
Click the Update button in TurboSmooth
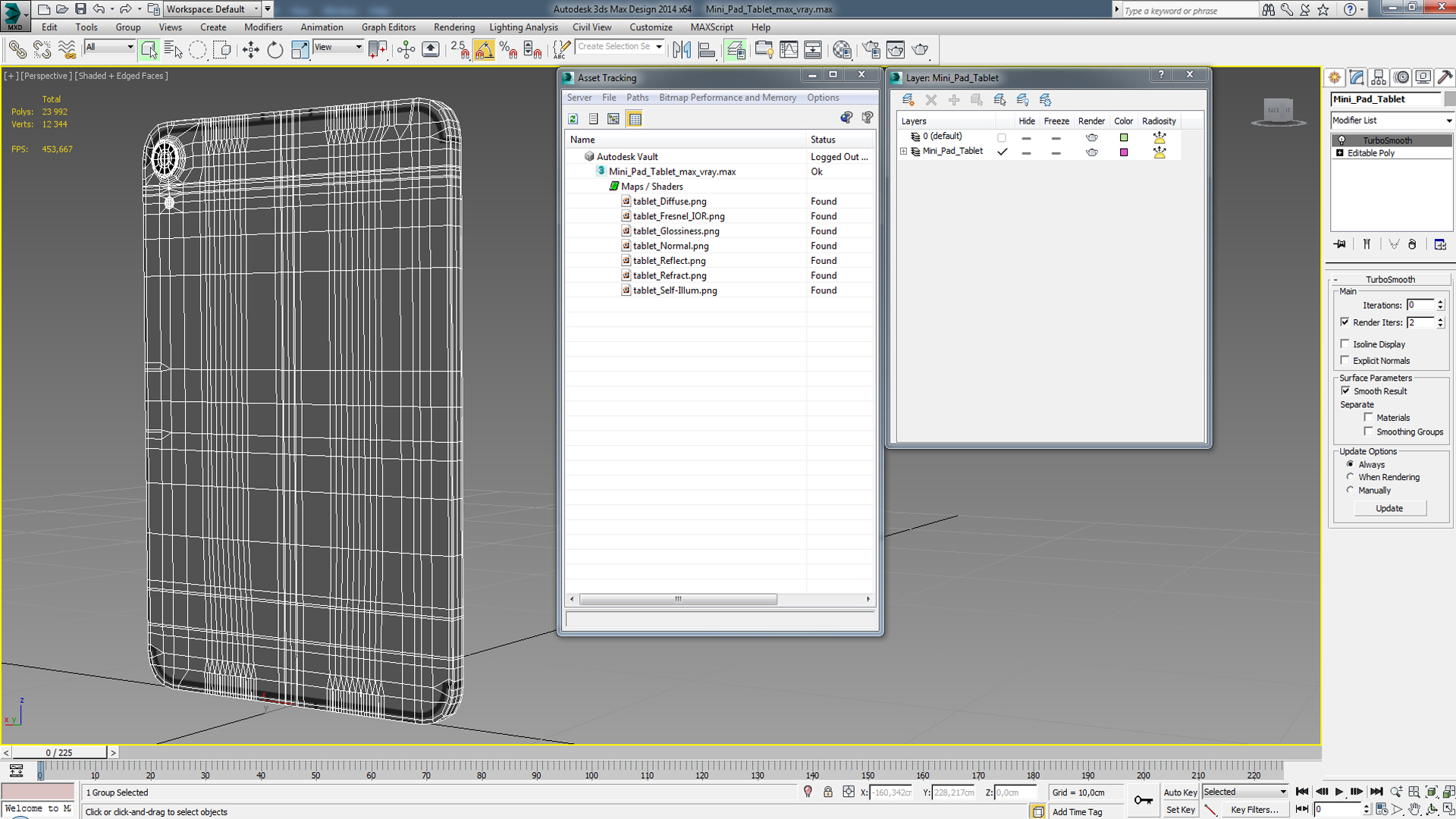tap(1389, 508)
